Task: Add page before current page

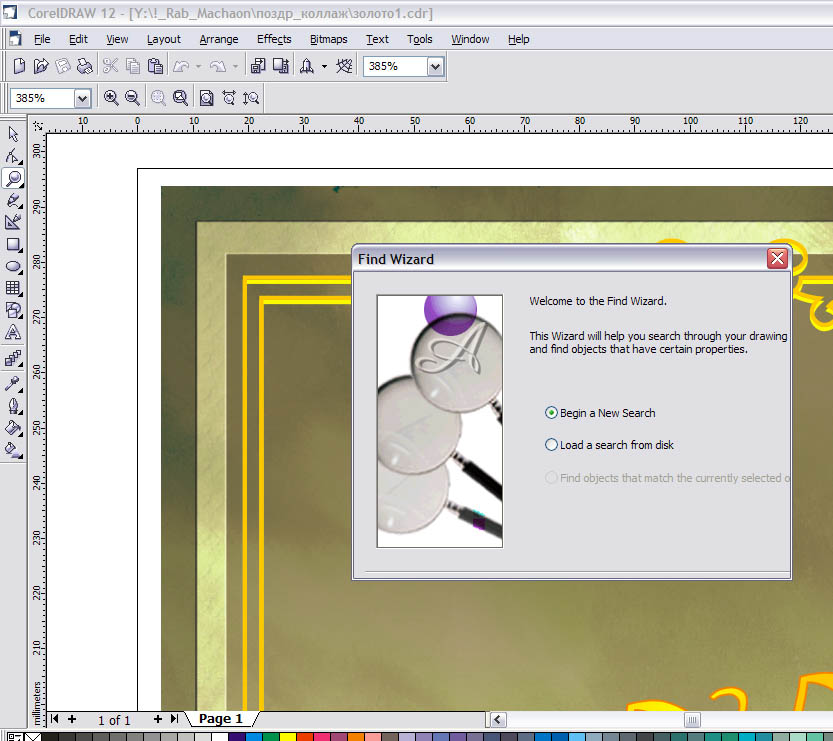Action: coord(72,719)
